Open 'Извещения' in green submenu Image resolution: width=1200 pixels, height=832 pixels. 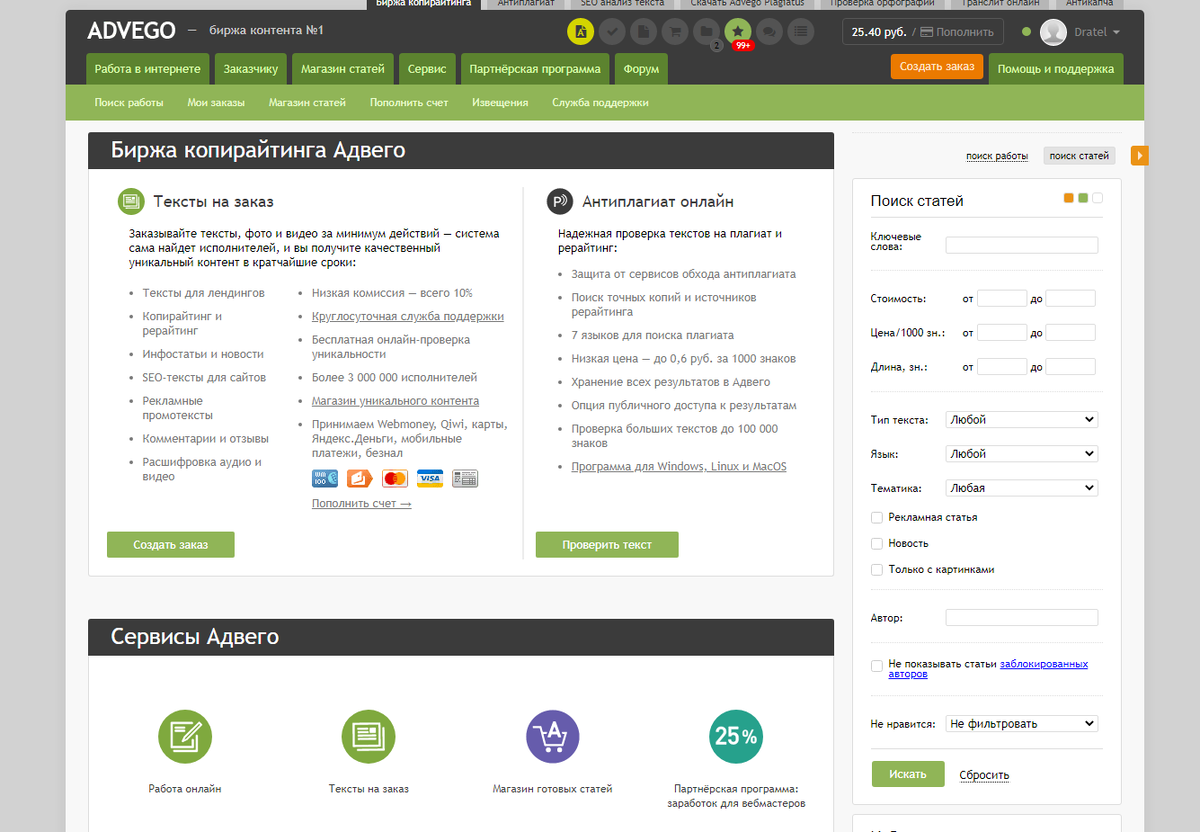pos(500,102)
